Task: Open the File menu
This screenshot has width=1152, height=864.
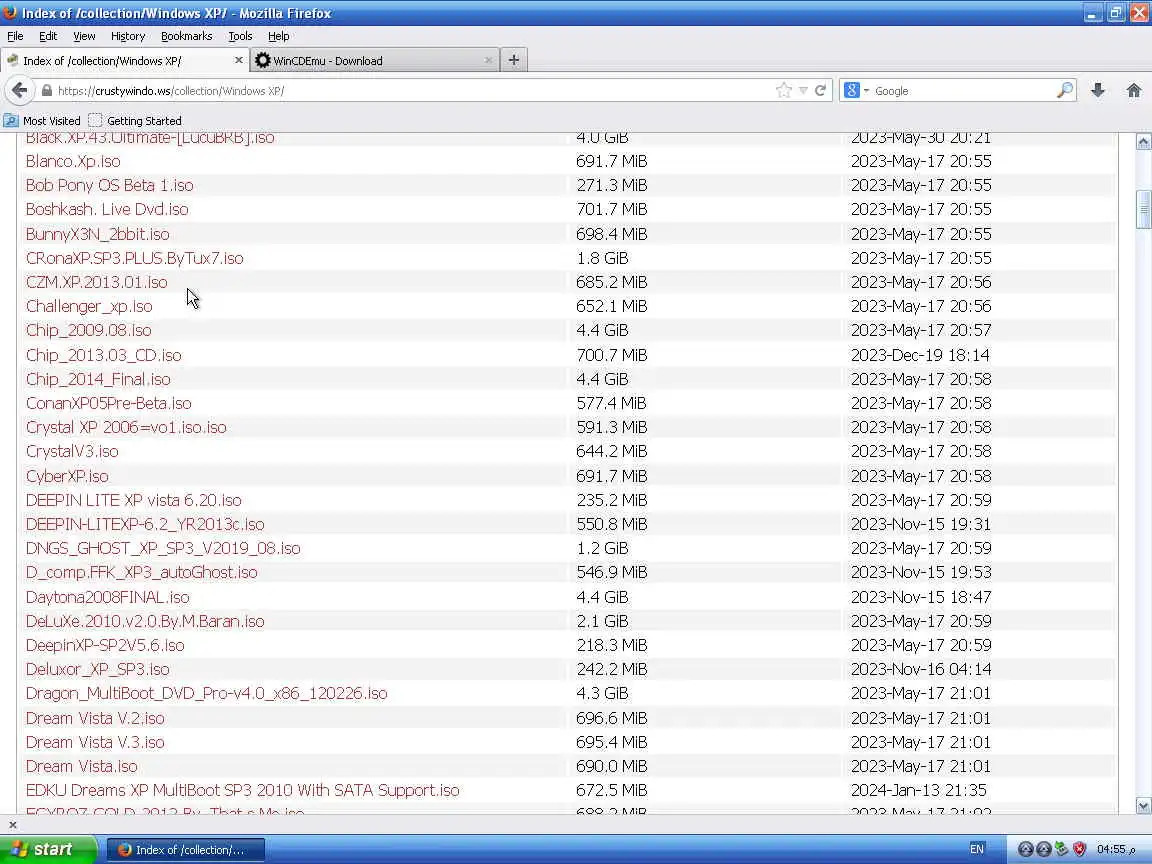Action: click(15, 36)
